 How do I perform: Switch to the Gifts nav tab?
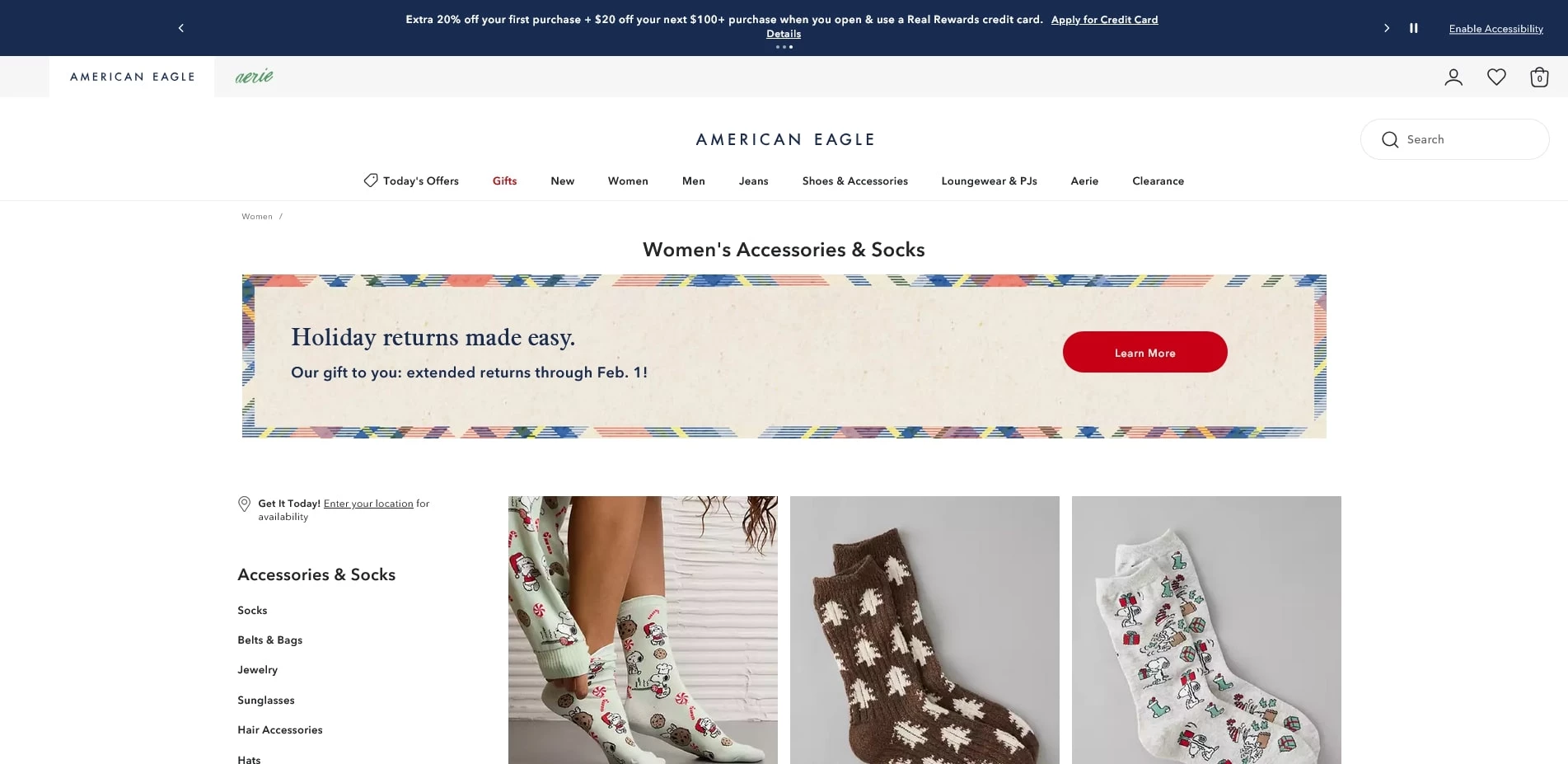pyautogui.click(x=504, y=180)
